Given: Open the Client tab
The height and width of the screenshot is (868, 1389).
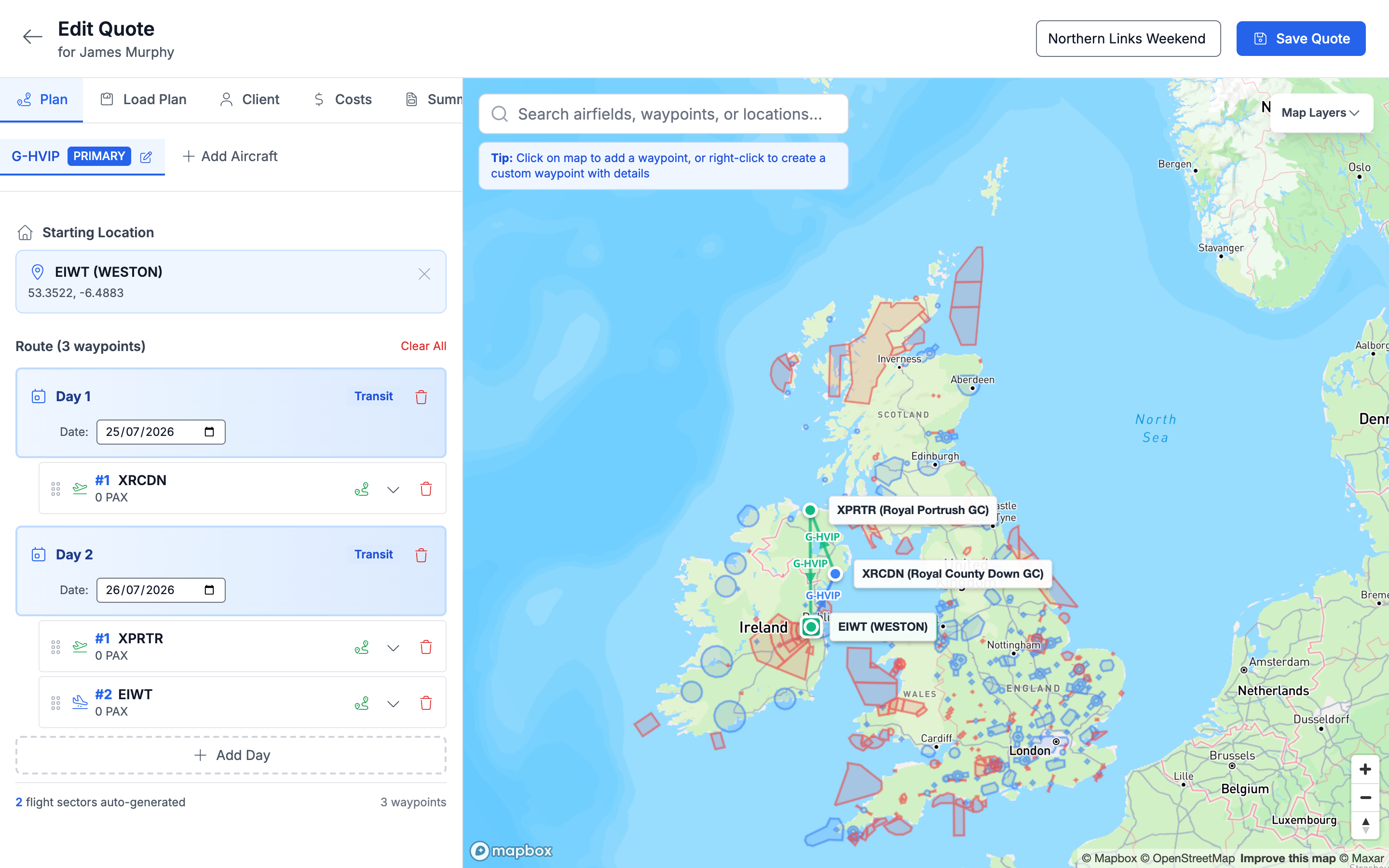Looking at the screenshot, I should click(249, 100).
